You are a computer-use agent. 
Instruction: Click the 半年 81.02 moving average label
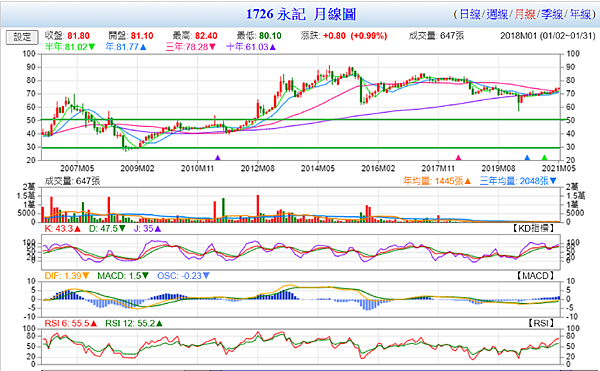70,47
